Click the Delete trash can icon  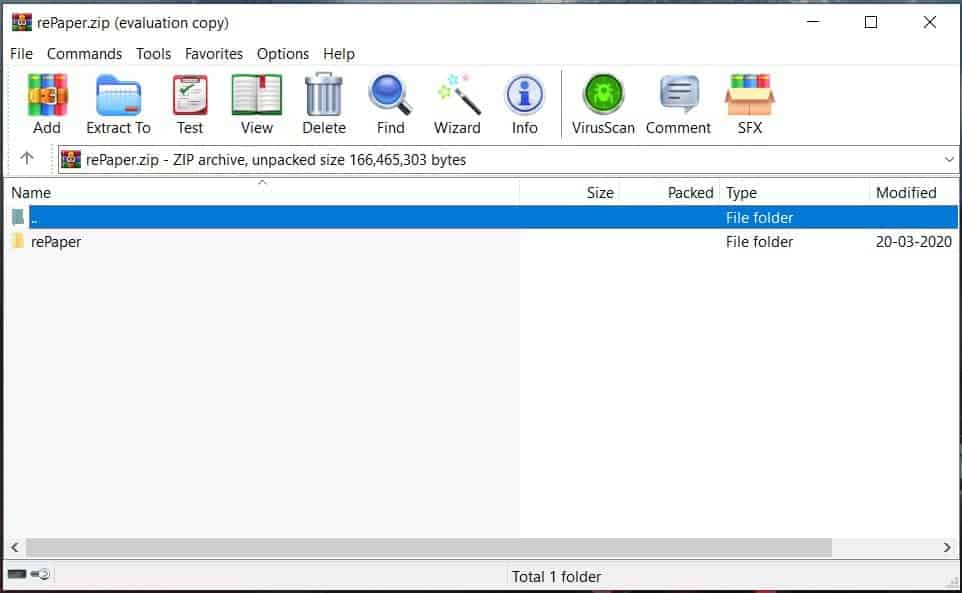(x=324, y=94)
